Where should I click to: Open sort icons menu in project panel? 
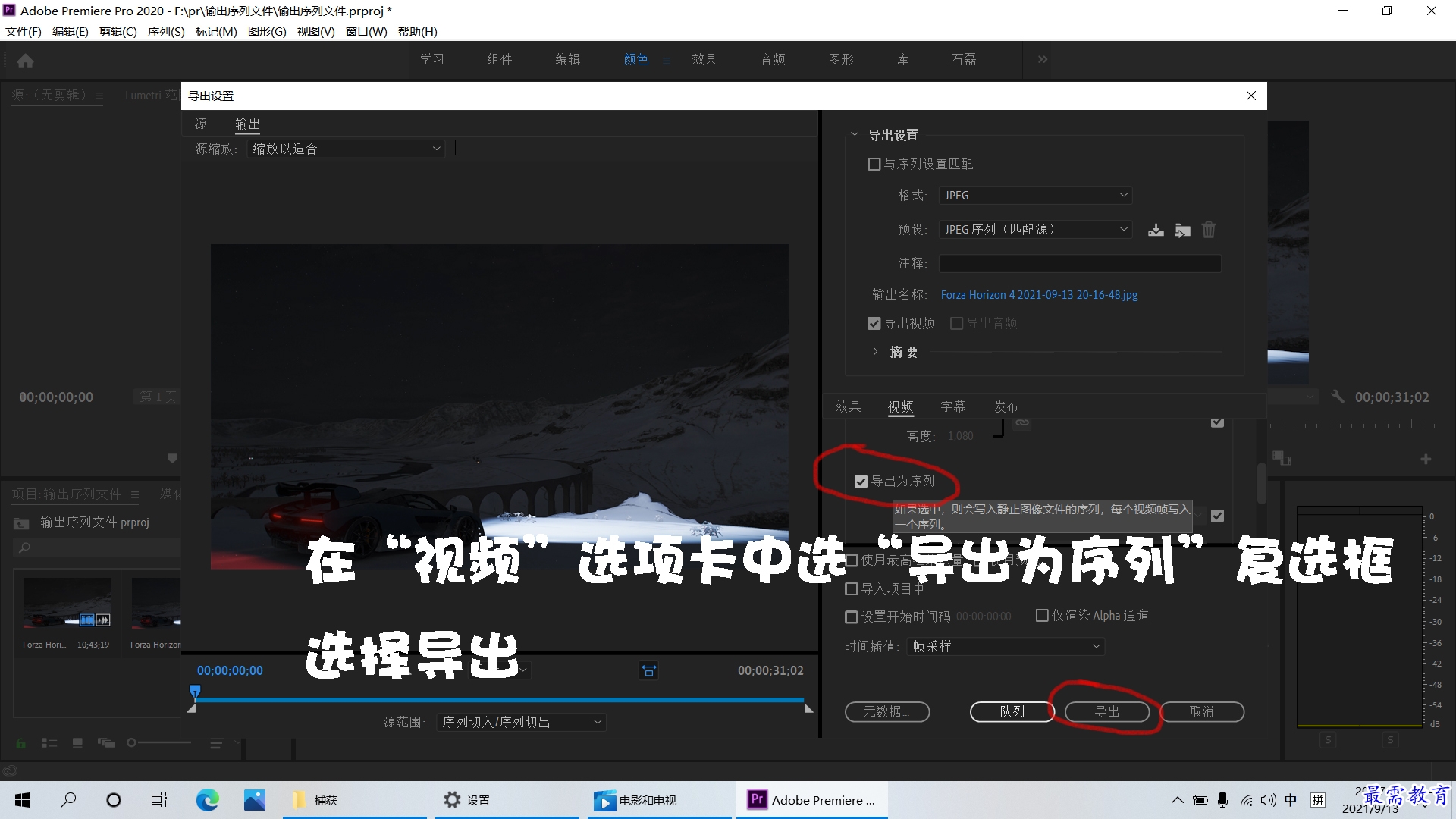217,743
